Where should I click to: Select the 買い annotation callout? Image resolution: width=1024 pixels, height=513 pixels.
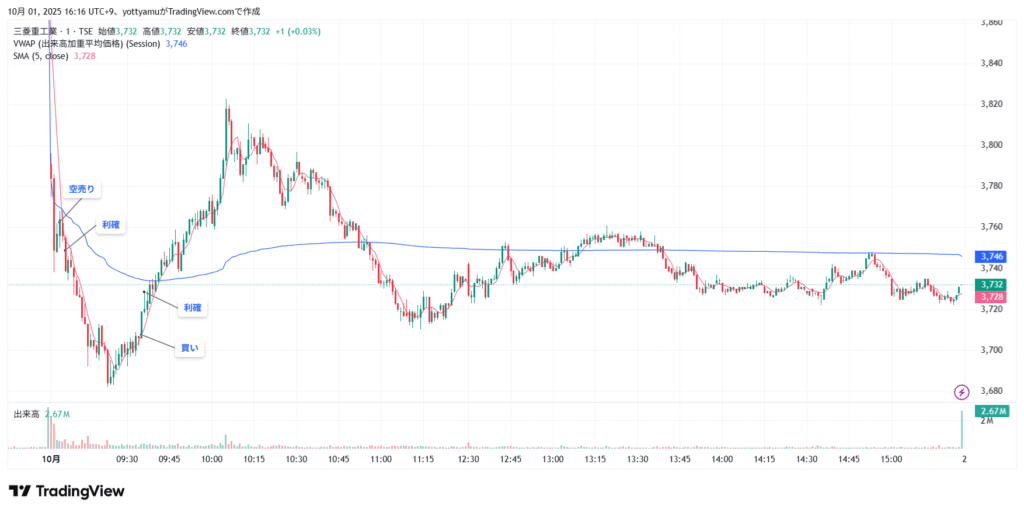pyautogui.click(x=187, y=348)
